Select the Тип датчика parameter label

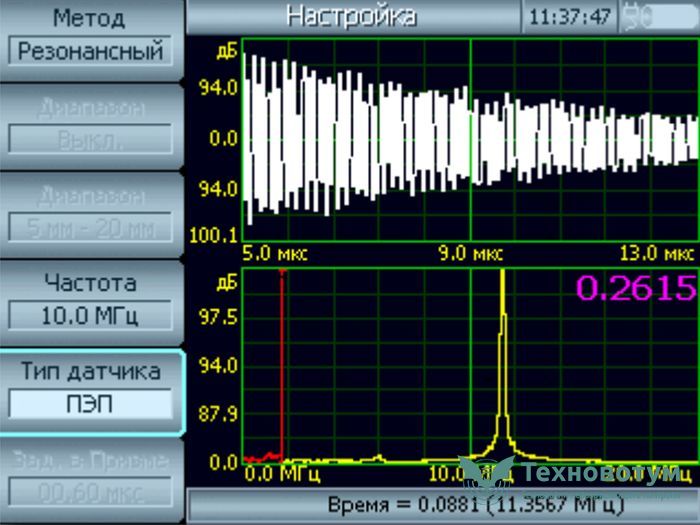point(90,371)
